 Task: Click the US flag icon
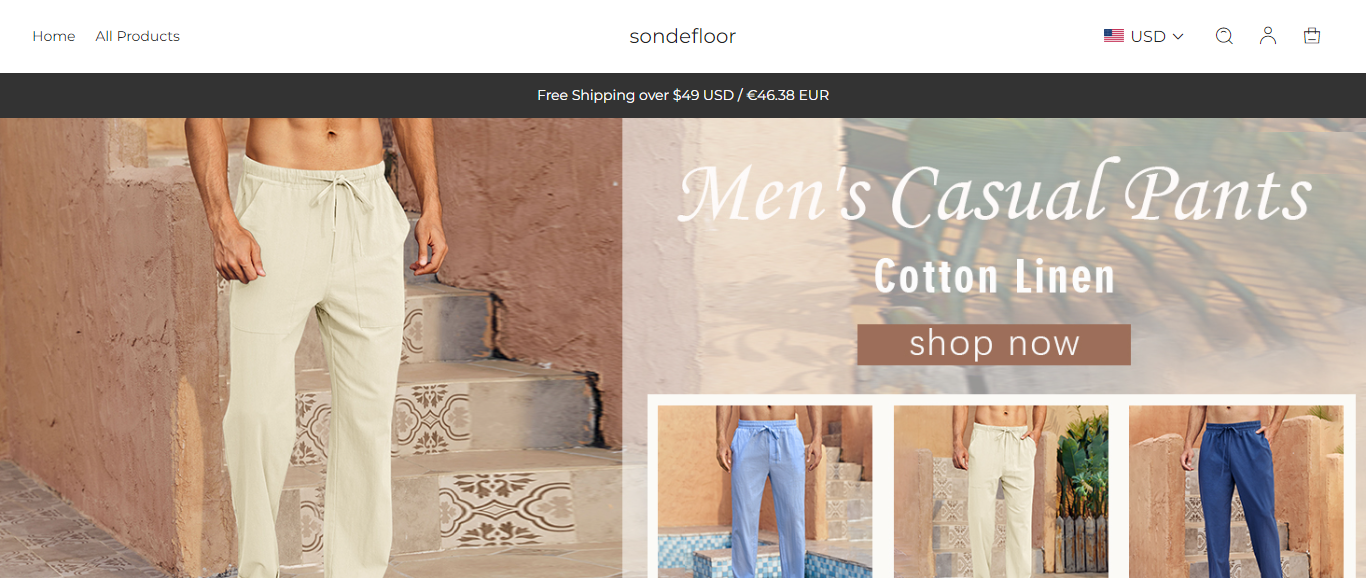click(x=1114, y=36)
